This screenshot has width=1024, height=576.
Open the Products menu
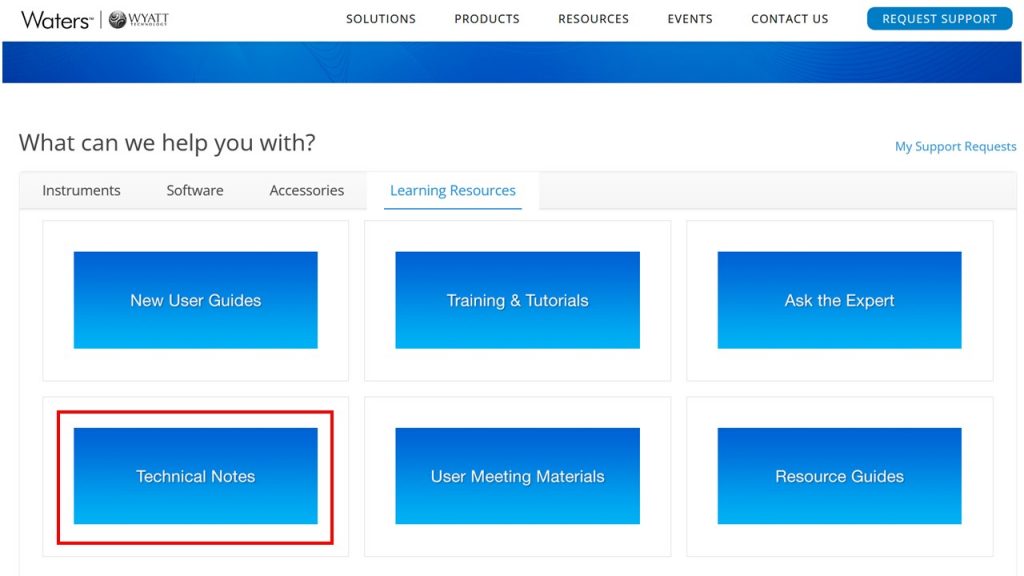tap(487, 19)
